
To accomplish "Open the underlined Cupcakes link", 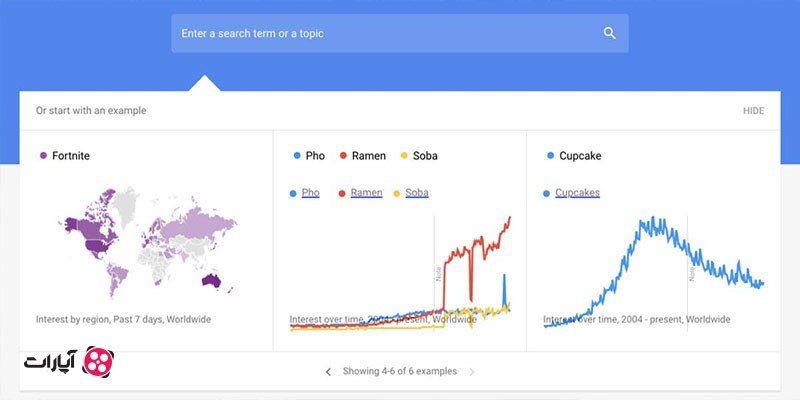I will coord(577,192).
